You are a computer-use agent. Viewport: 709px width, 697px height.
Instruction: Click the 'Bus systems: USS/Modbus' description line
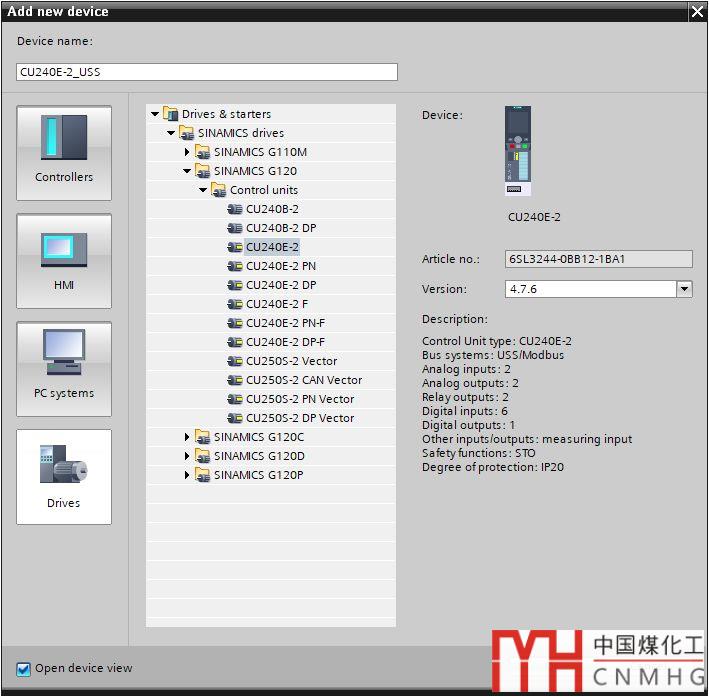point(493,355)
